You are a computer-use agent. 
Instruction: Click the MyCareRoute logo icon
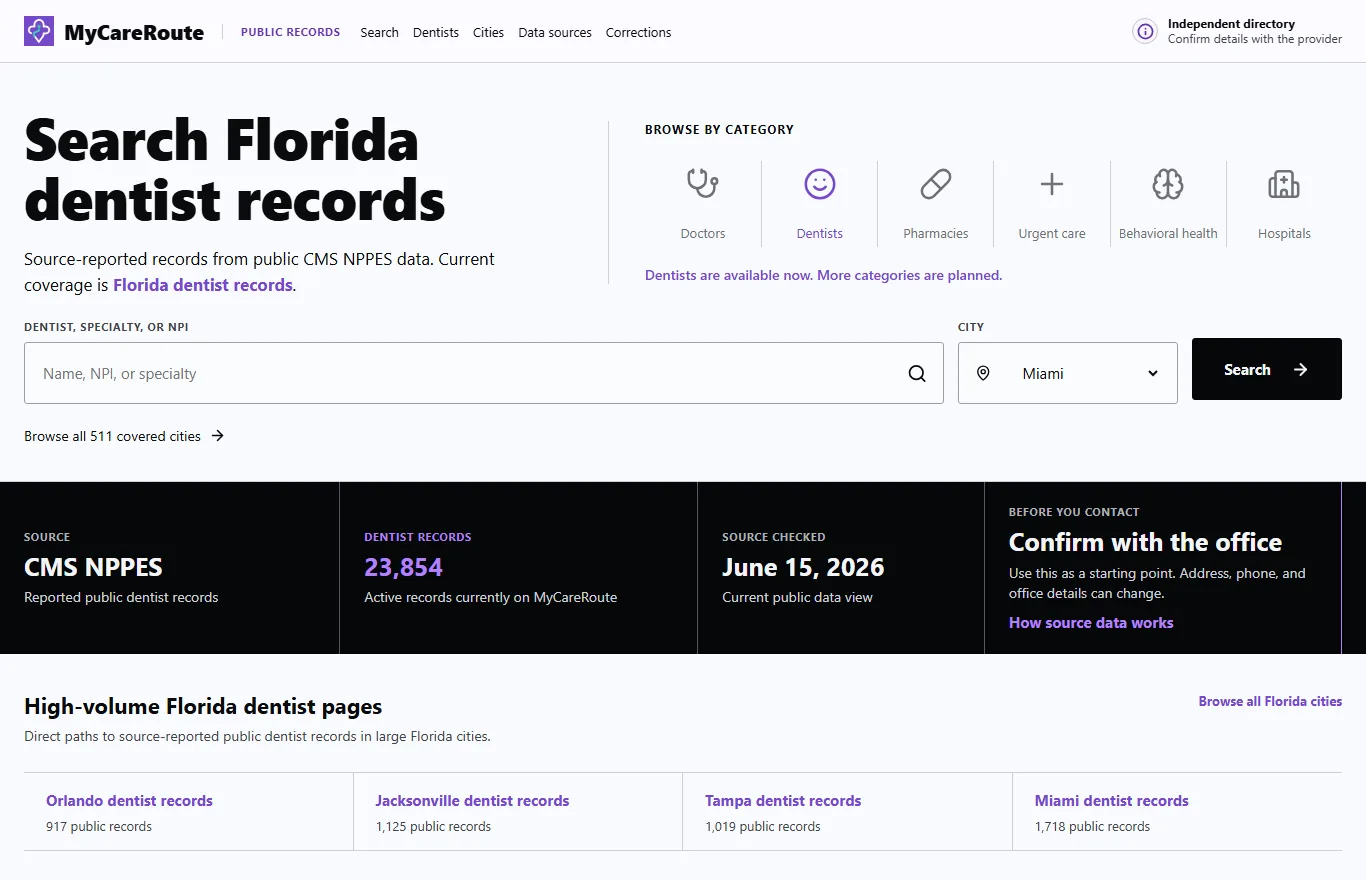click(x=39, y=31)
